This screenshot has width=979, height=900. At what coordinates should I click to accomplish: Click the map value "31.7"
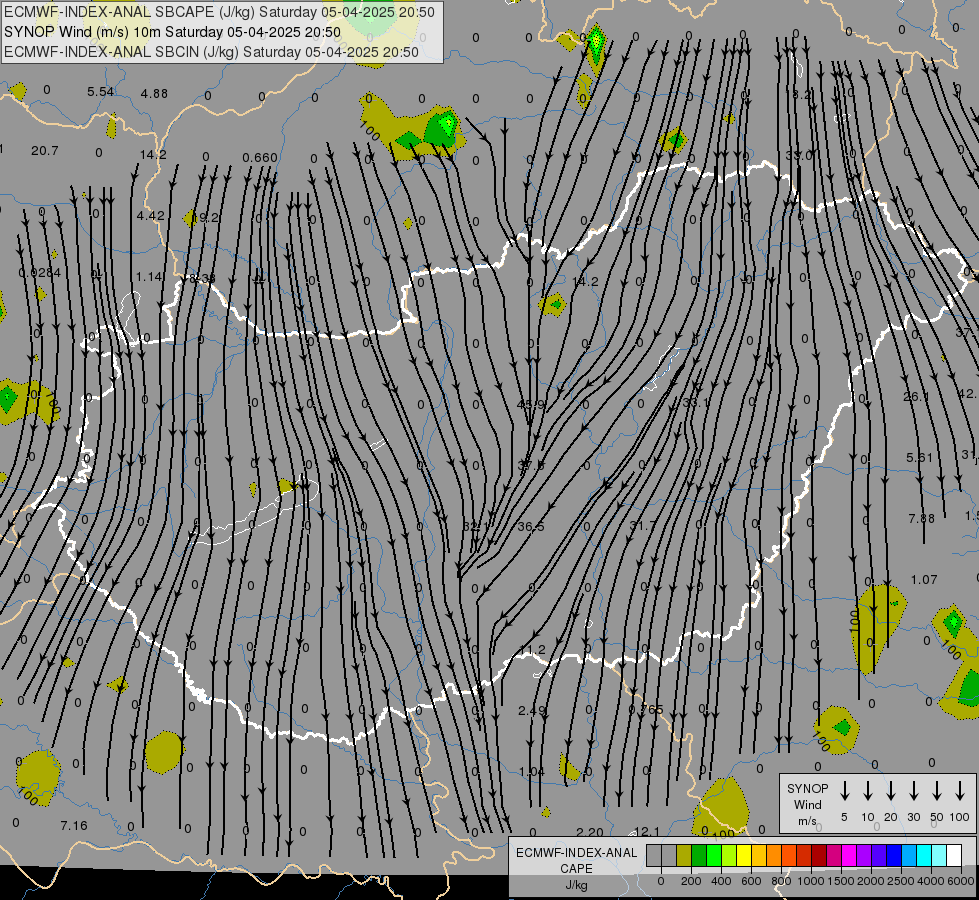pyautogui.click(x=642, y=525)
